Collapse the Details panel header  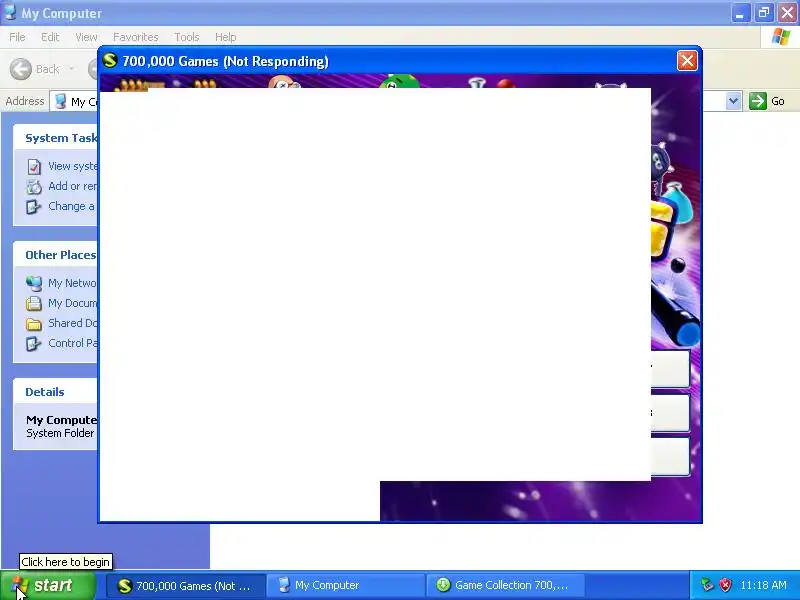55,392
